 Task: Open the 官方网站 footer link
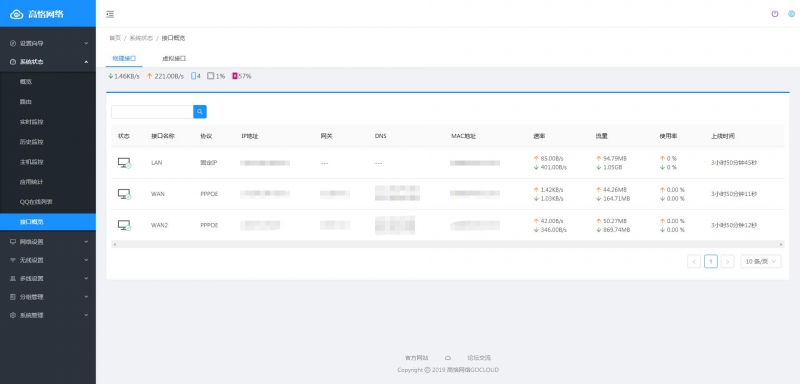coord(416,358)
